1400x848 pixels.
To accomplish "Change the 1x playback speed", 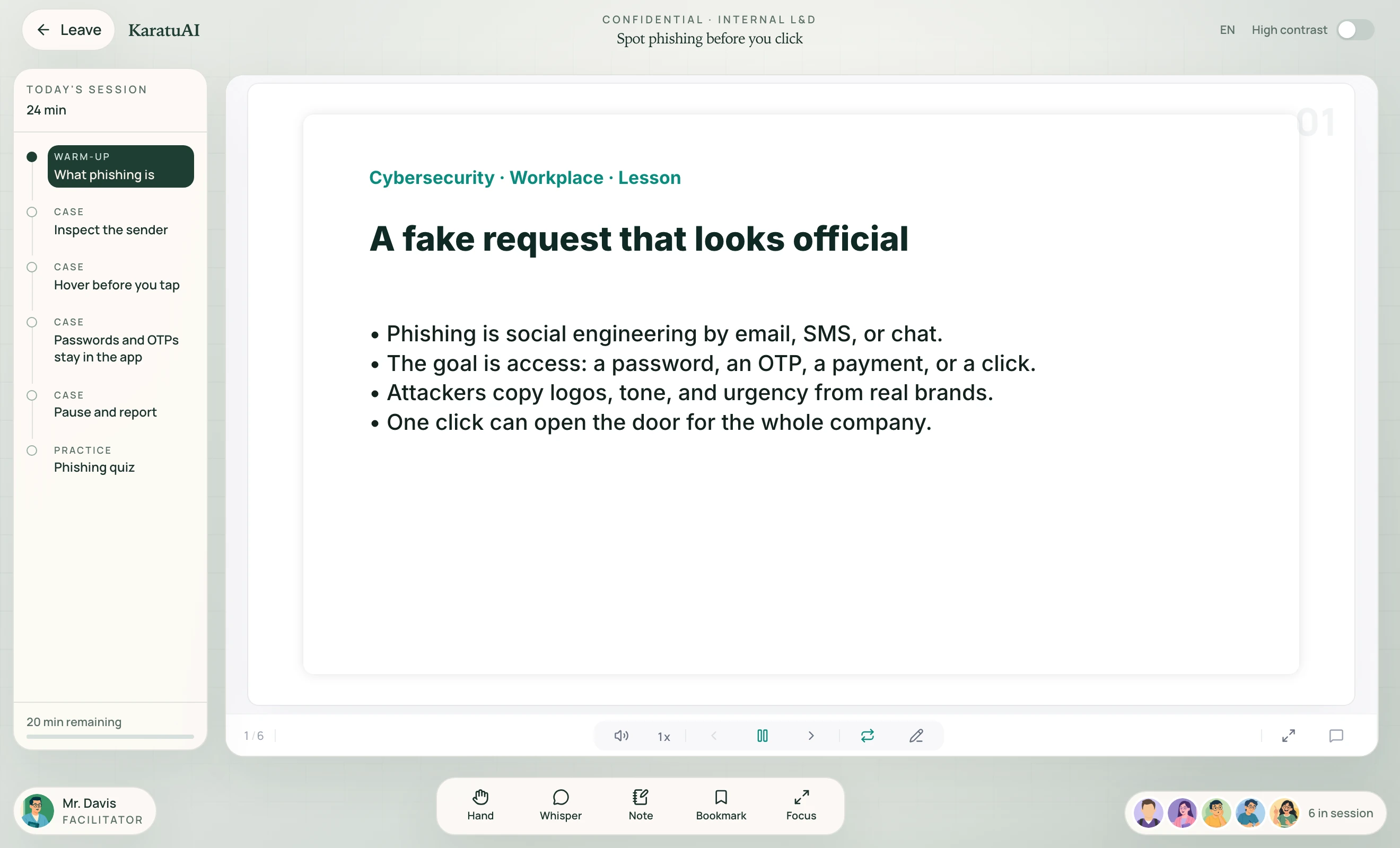I will (663, 736).
